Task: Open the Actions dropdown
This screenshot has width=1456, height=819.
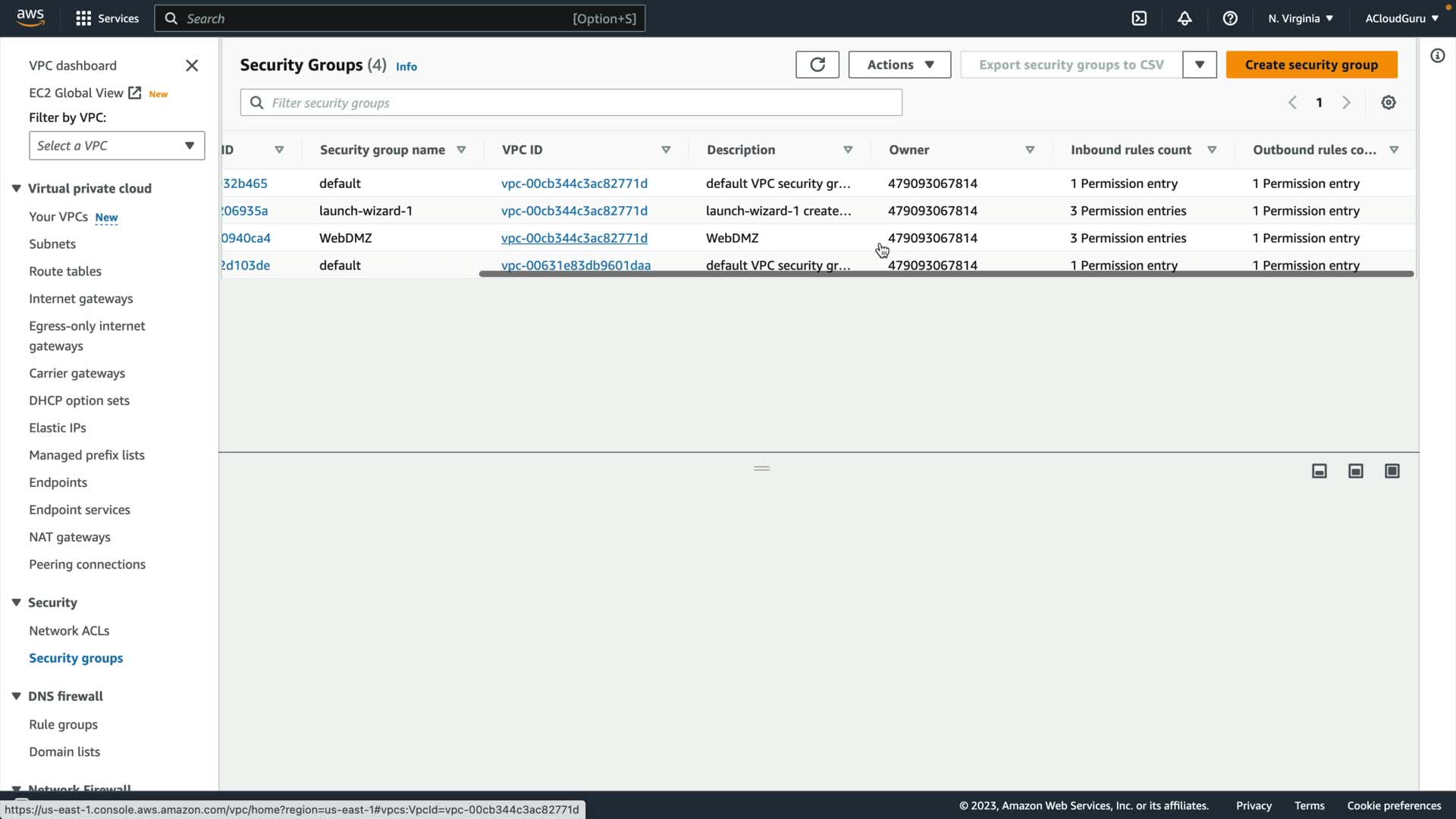Action: 899,64
